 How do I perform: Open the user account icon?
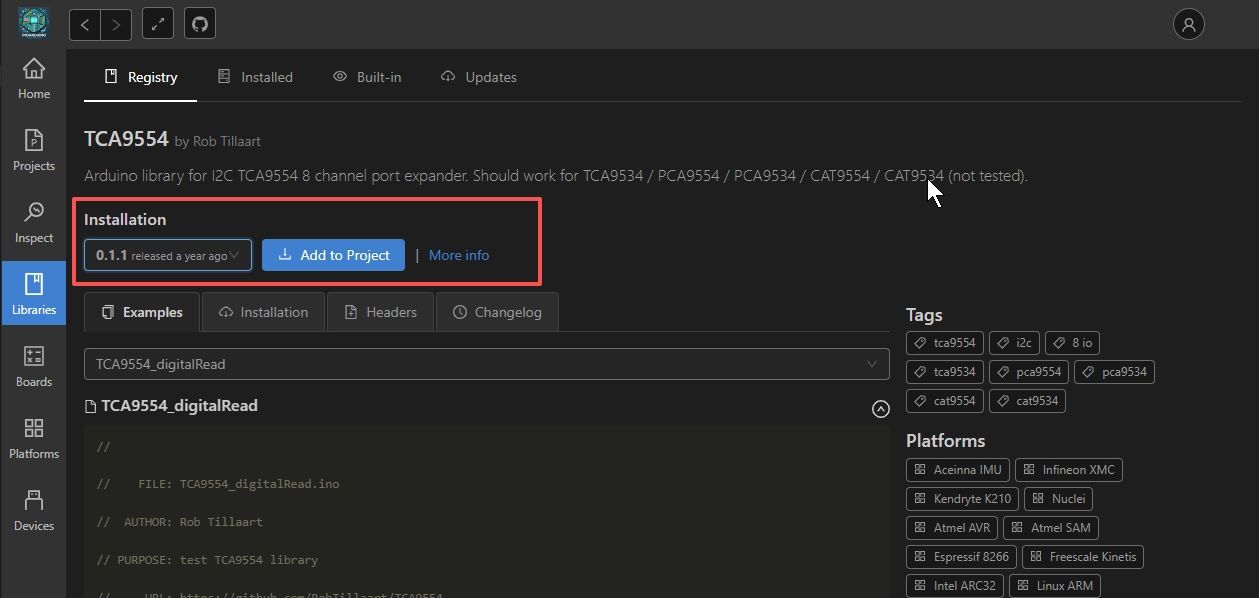(x=1189, y=24)
